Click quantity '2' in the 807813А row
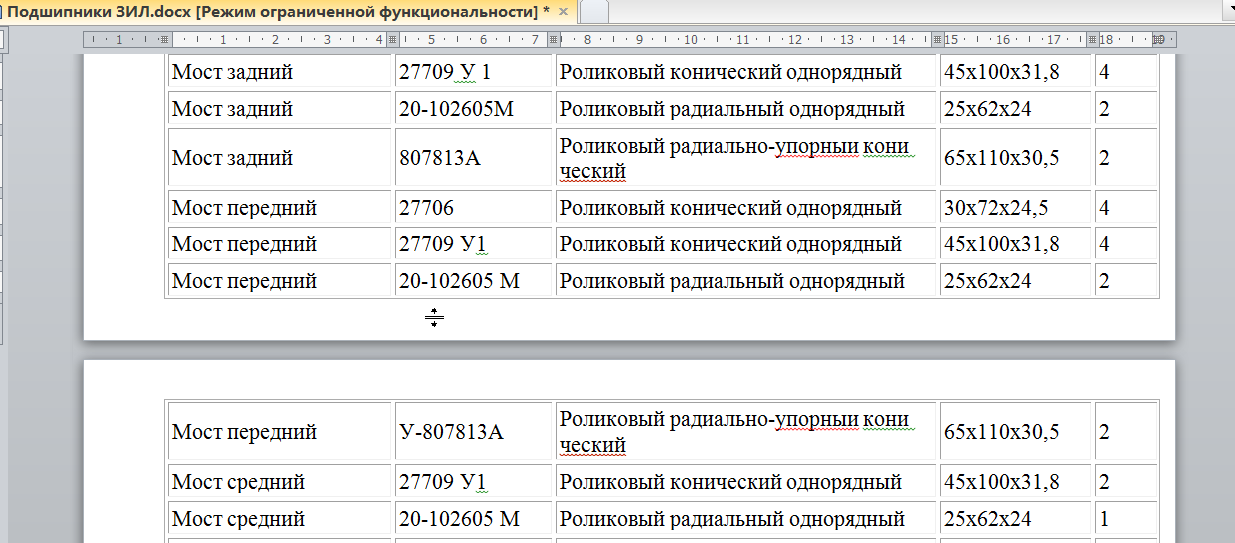Screen dimensions: 1235x543 click(1104, 158)
